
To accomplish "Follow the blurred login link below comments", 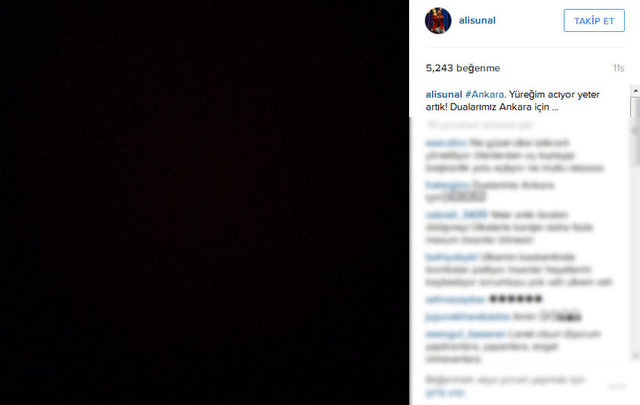I will pyautogui.click(x=445, y=393).
